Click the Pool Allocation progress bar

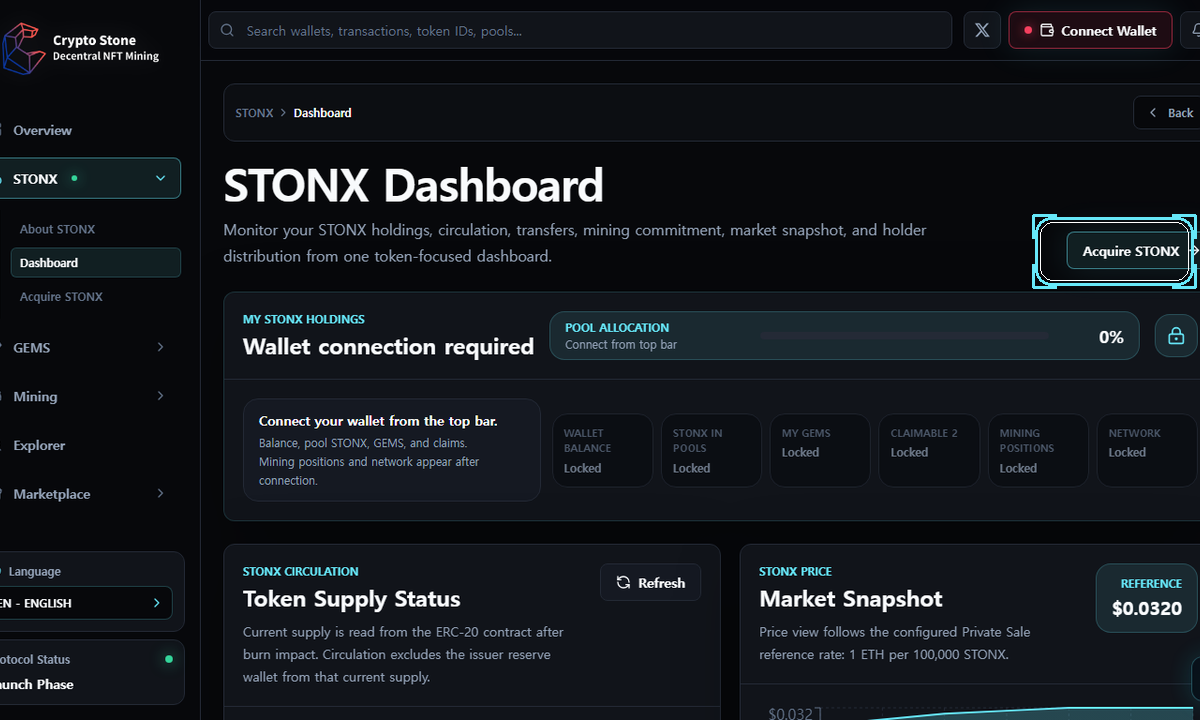(x=904, y=336)
